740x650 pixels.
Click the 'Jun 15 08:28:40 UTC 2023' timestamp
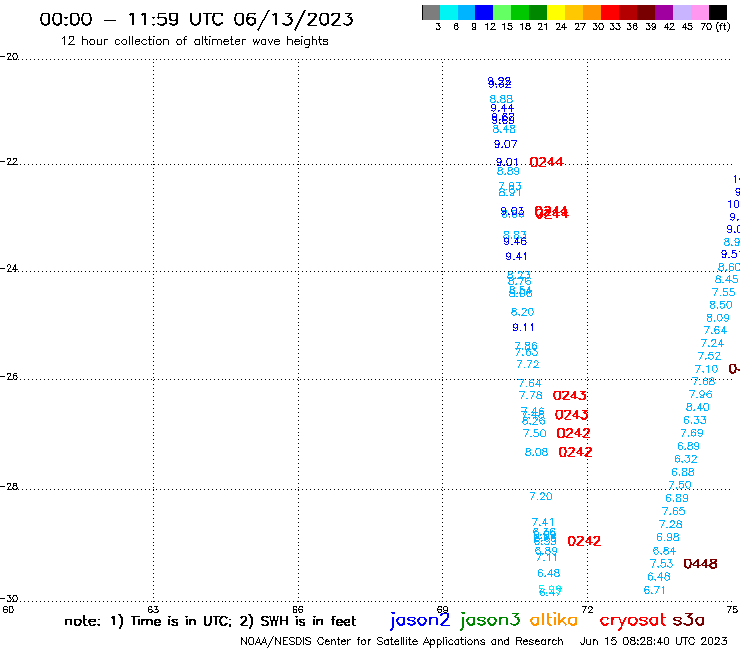tap(654, 641)
